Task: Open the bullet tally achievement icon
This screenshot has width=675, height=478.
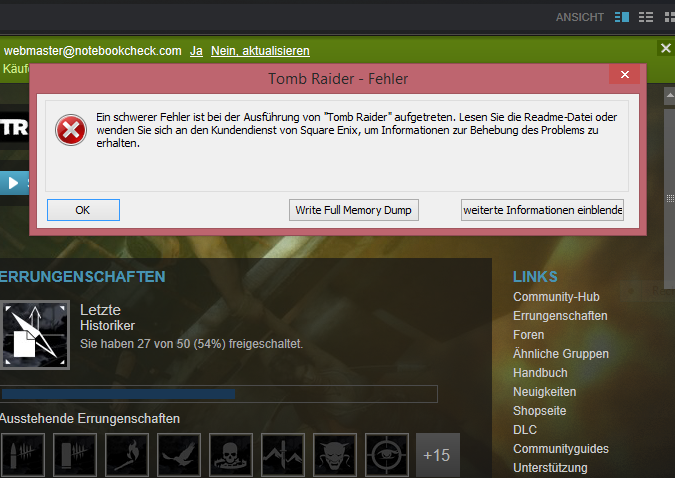Action: [x=23, y=455]
